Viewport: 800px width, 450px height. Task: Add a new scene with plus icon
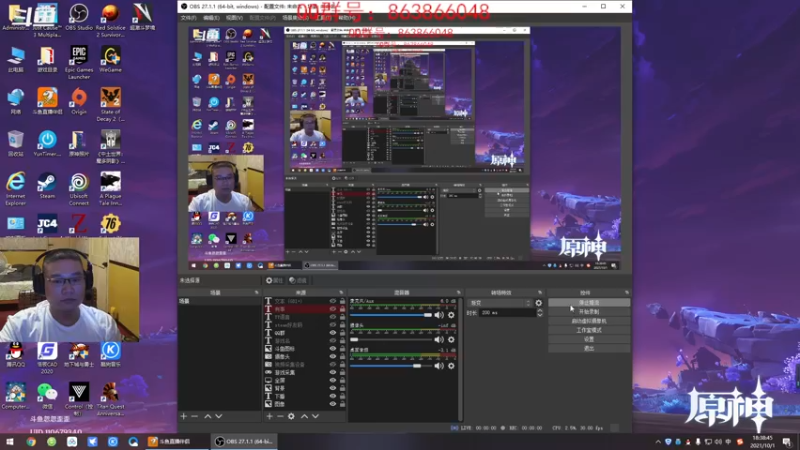tap(184, 416)
